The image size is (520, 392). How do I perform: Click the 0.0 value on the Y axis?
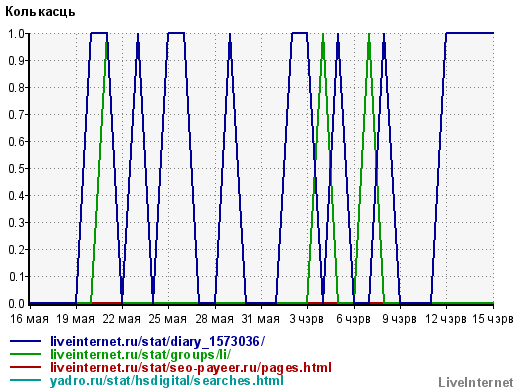(16, 303)
